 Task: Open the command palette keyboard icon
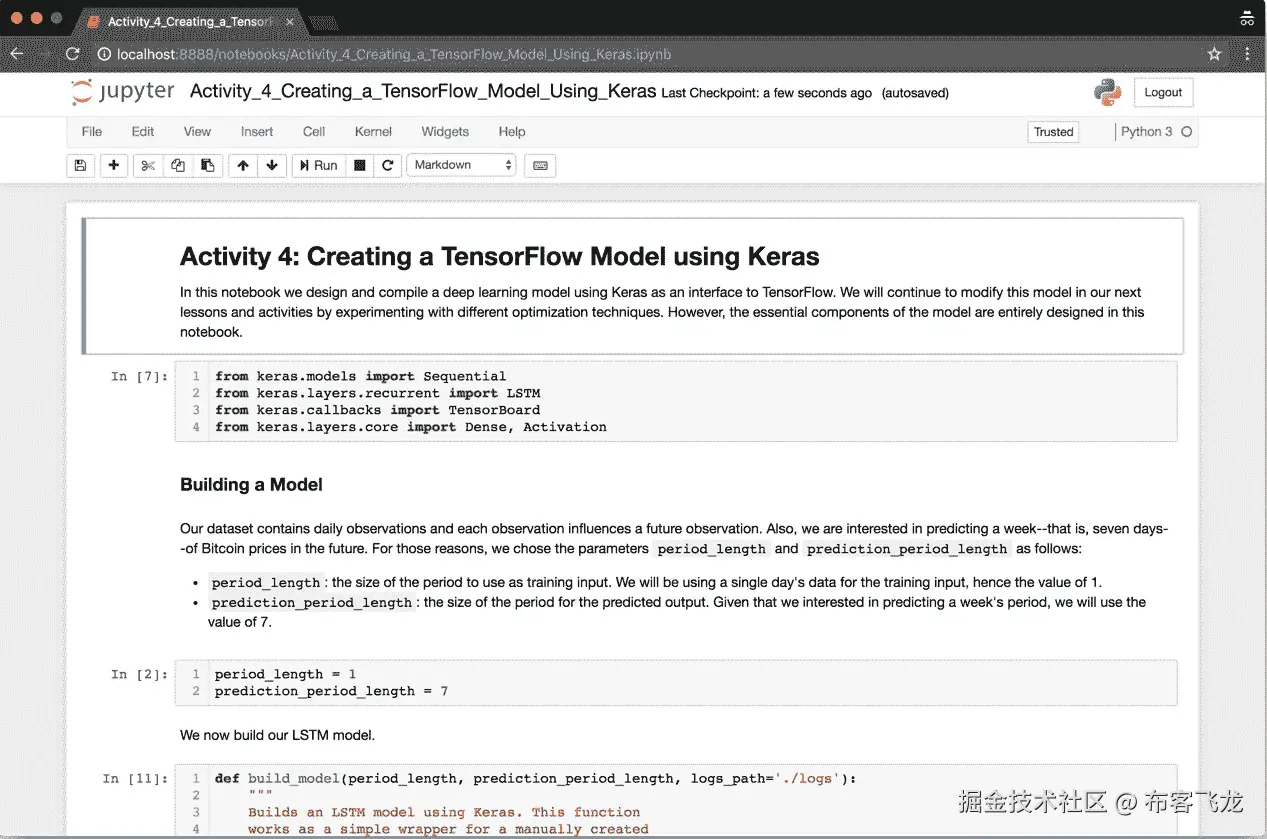pos(540,165)
